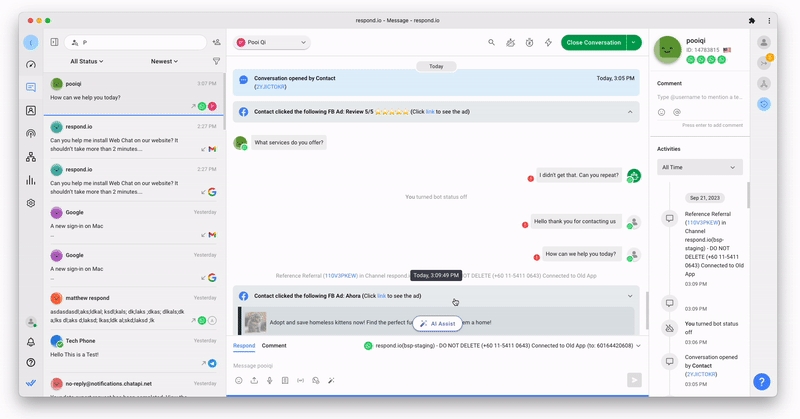The image size is (800, 419).
Task: Open the Newest sort dropdown
Action: [164, 61]
